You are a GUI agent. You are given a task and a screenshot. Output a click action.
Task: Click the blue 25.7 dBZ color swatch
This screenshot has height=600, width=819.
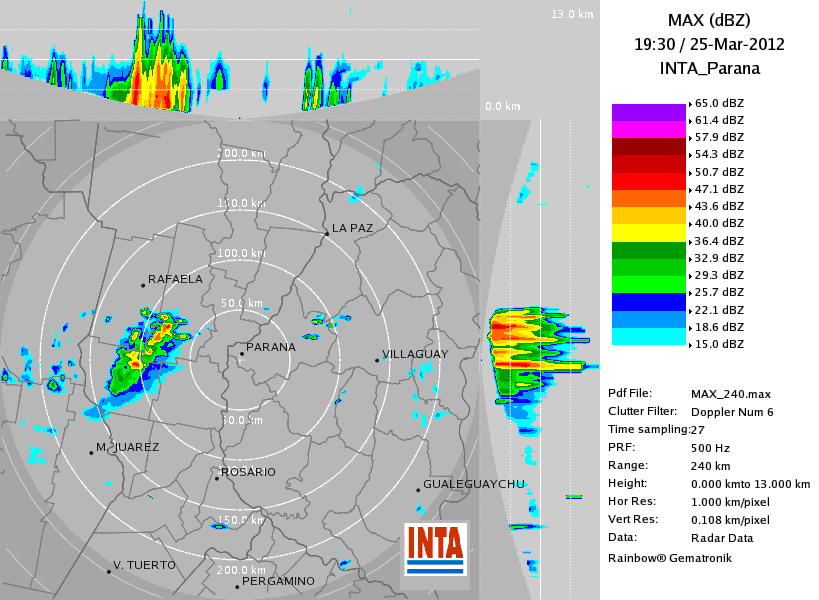pyautogui.click(x=649, y=302)
